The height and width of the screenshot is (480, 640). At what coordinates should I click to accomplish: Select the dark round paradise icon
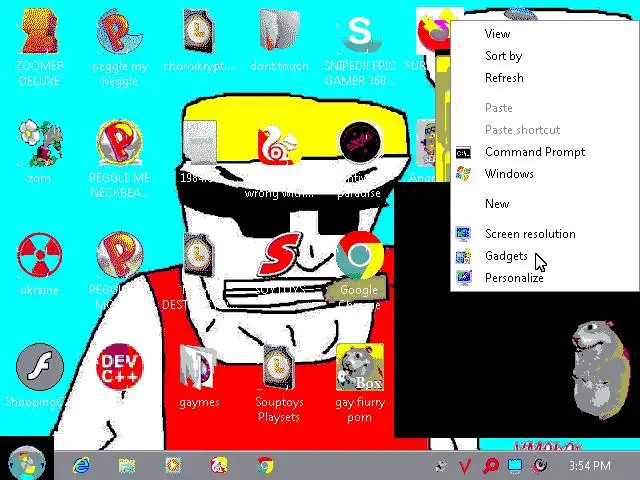point(360,143)
